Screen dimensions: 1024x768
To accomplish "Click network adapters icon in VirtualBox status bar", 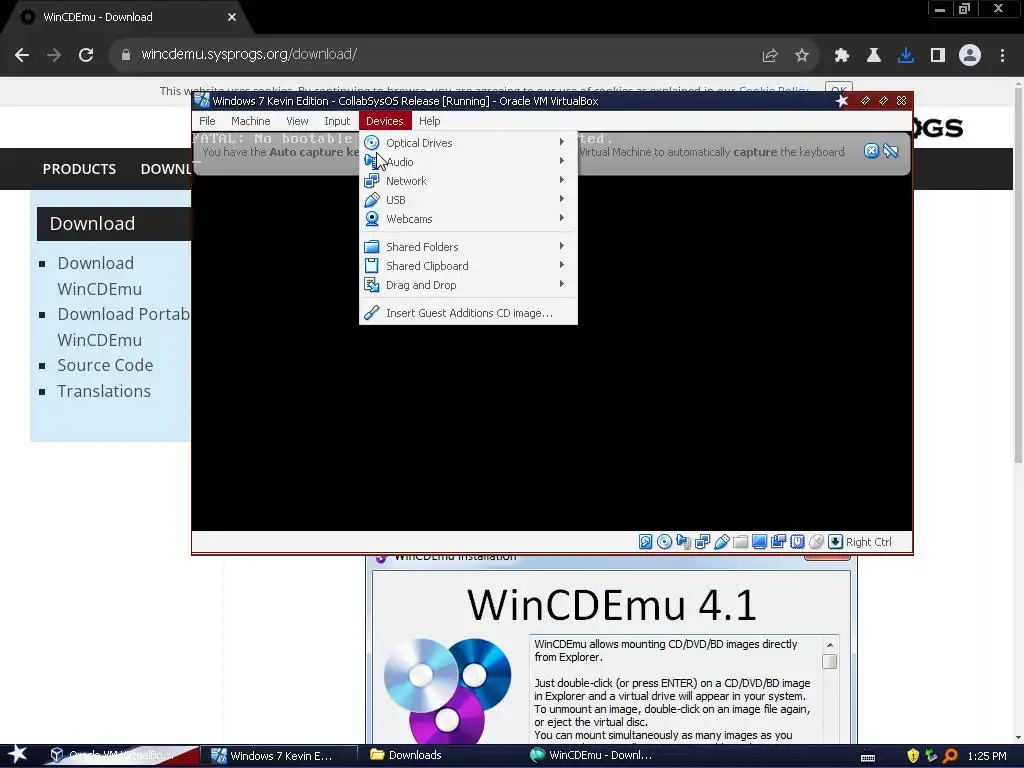I will 702,541.
